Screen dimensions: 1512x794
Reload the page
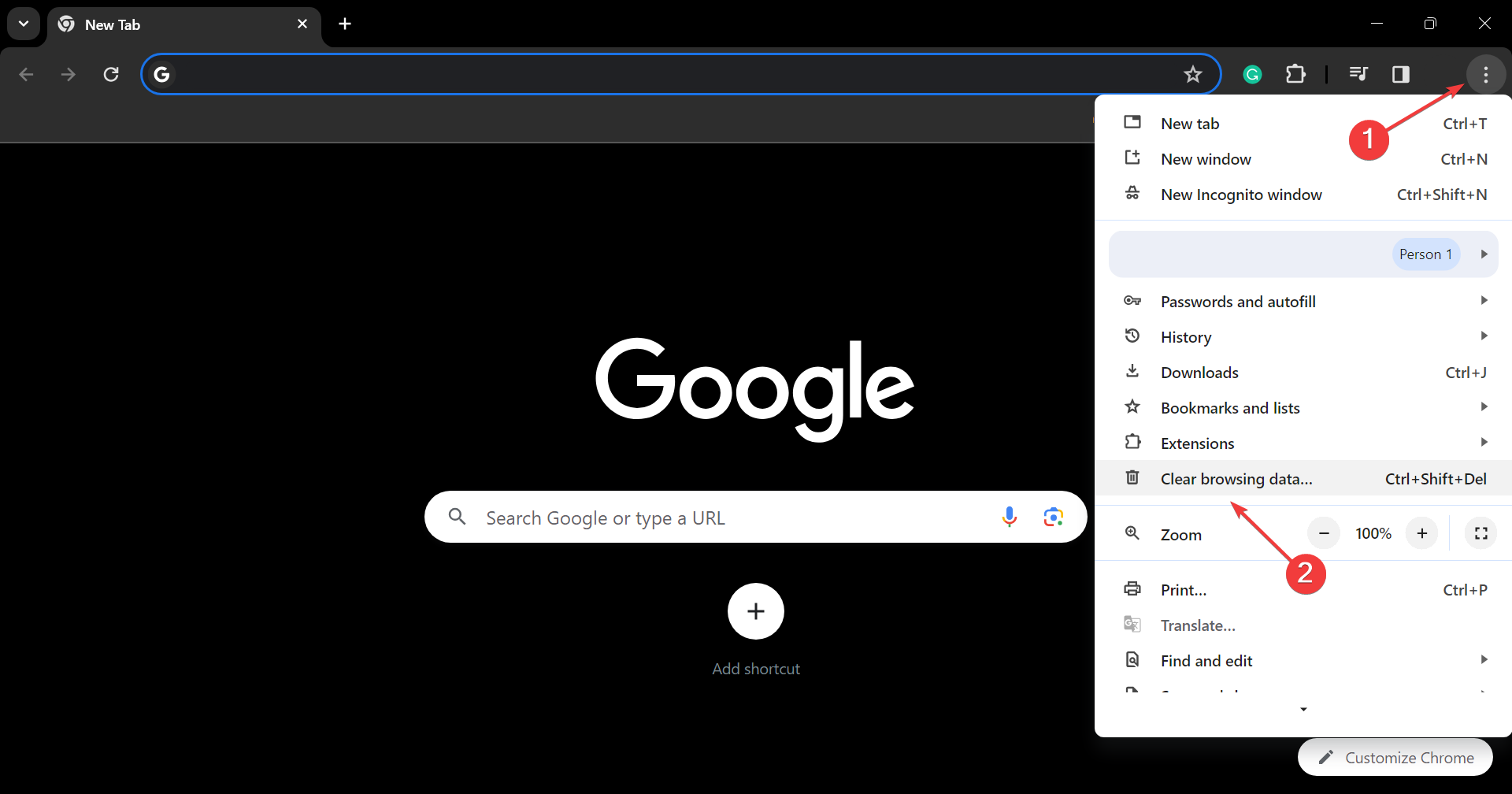point(111,74)
